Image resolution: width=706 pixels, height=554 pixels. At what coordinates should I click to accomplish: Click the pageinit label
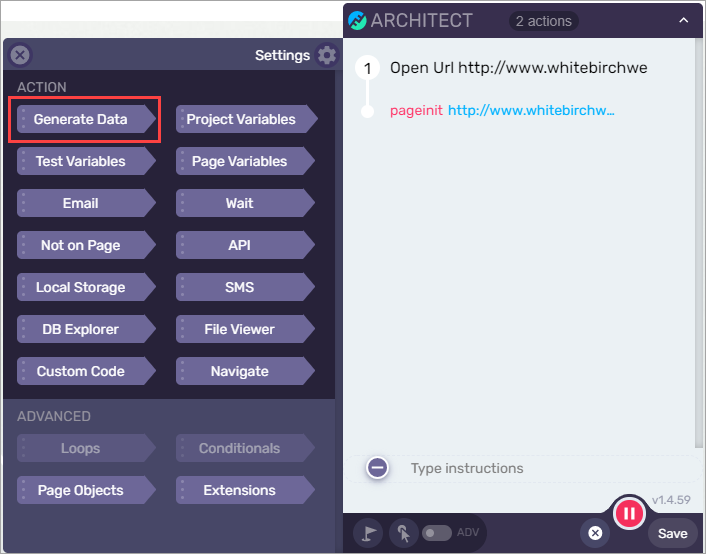[x=416, y=110]
